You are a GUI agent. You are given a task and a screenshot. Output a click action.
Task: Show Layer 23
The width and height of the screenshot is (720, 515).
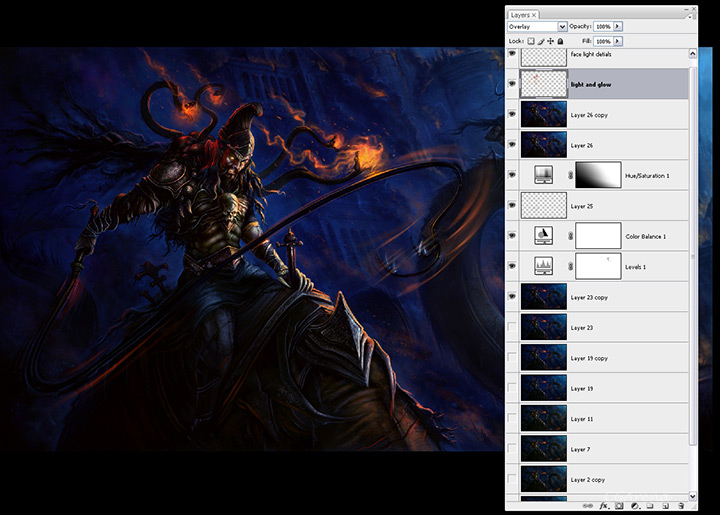512,327
